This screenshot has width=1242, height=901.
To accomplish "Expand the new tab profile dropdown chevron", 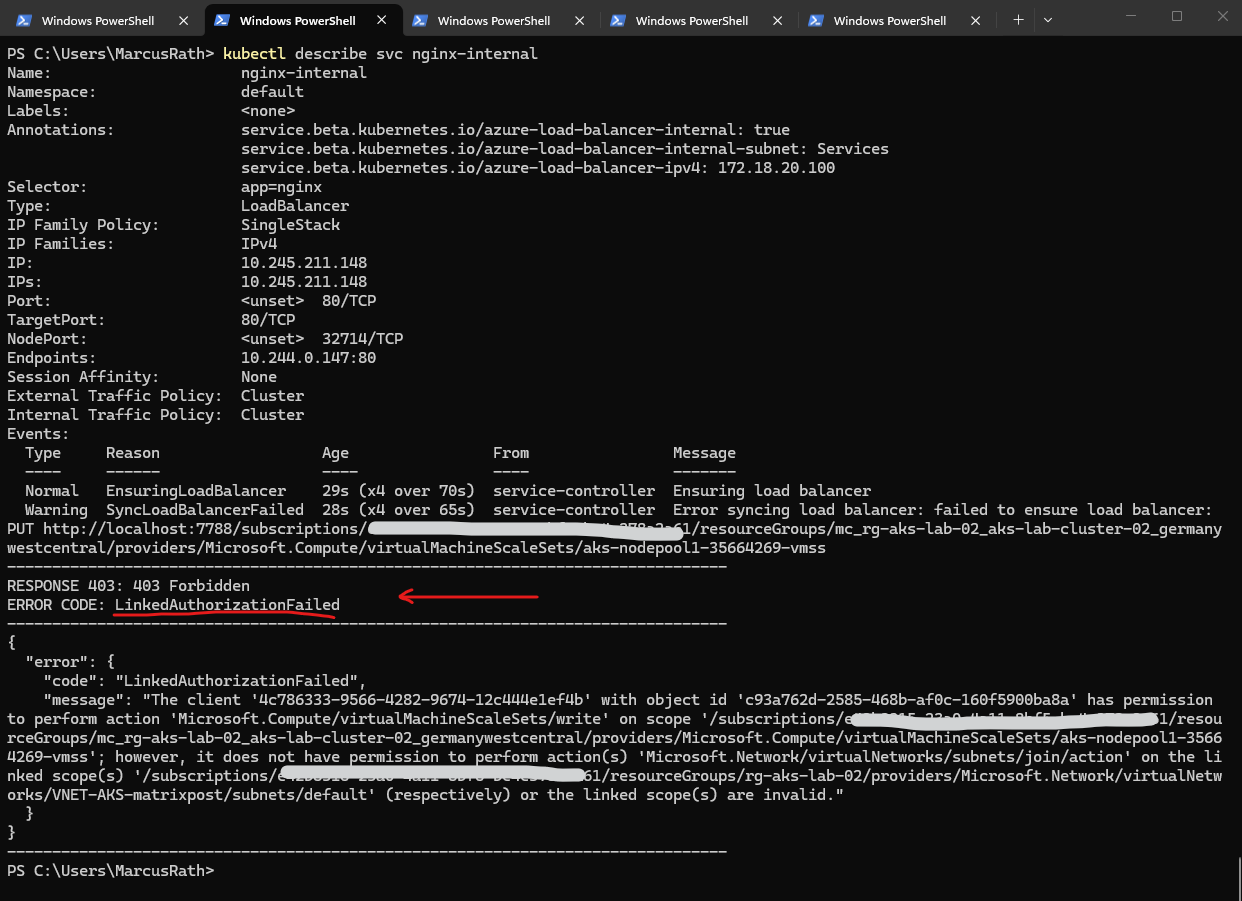I will (x=1048, y=20).
